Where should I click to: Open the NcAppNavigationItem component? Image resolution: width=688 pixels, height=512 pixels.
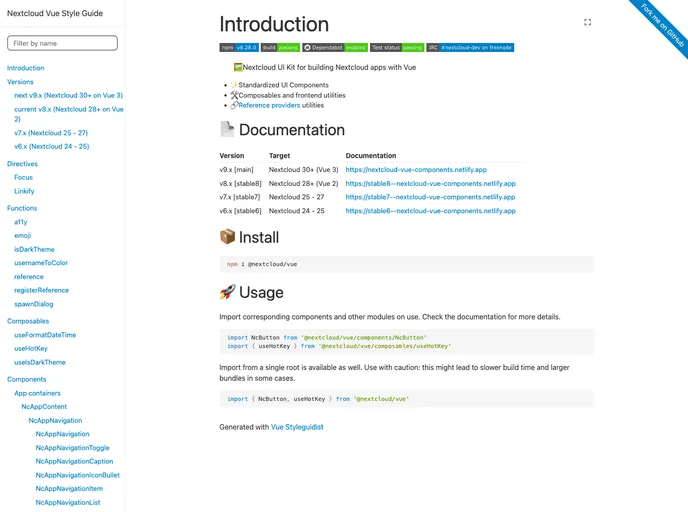69,488
